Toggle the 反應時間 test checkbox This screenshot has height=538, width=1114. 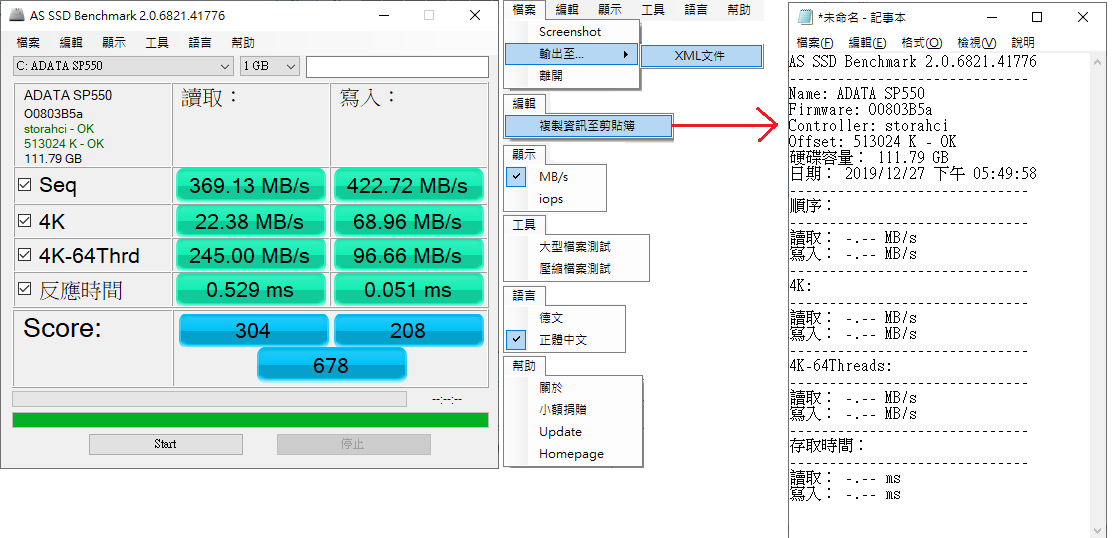(25, 289)
